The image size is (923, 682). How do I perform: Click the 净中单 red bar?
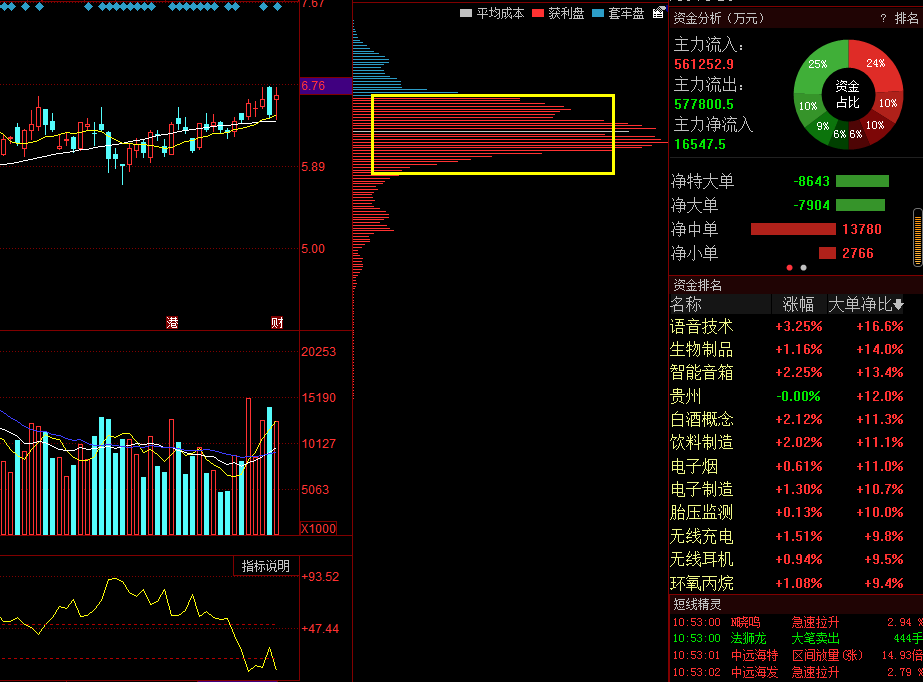tap(793, 229)
